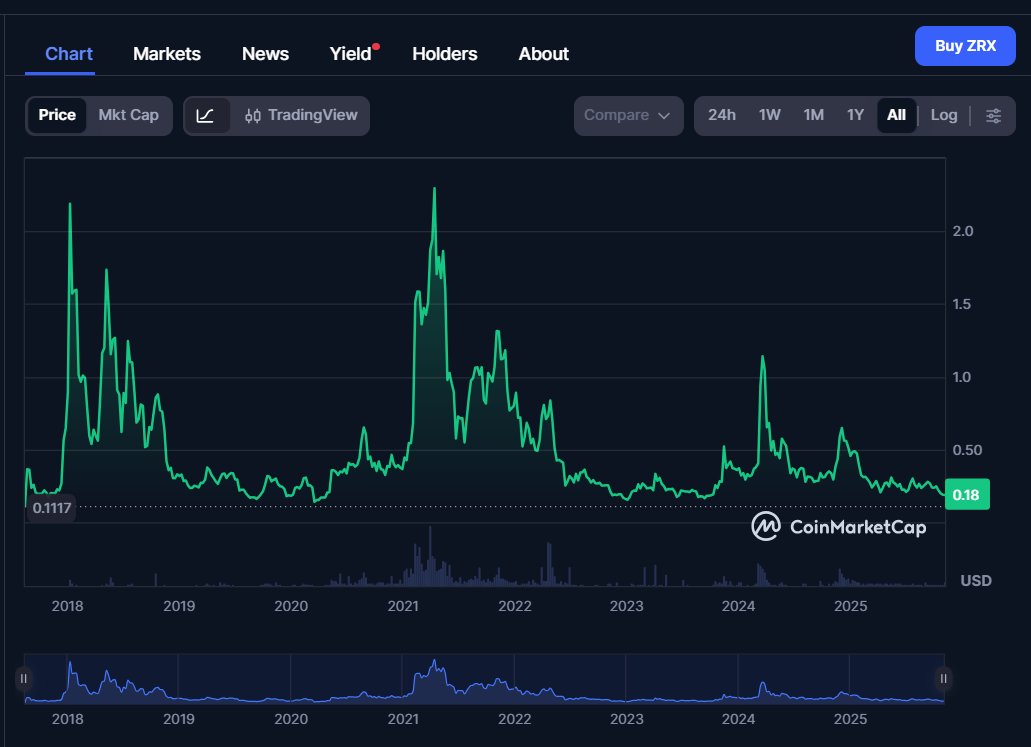This screenshot has height=747, width=1031.
Task: Click the 2021 mark on the timeline slider
Action: click(x=403, y=719)
